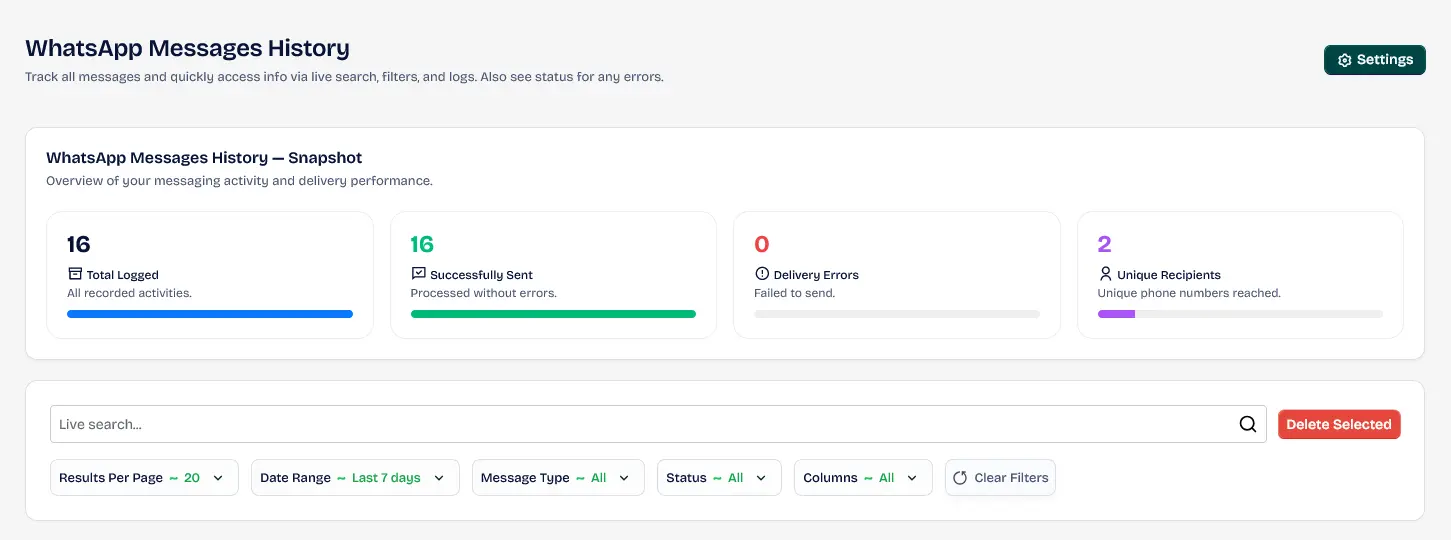Click the green Successfully Sent count 16

point(422,244)
